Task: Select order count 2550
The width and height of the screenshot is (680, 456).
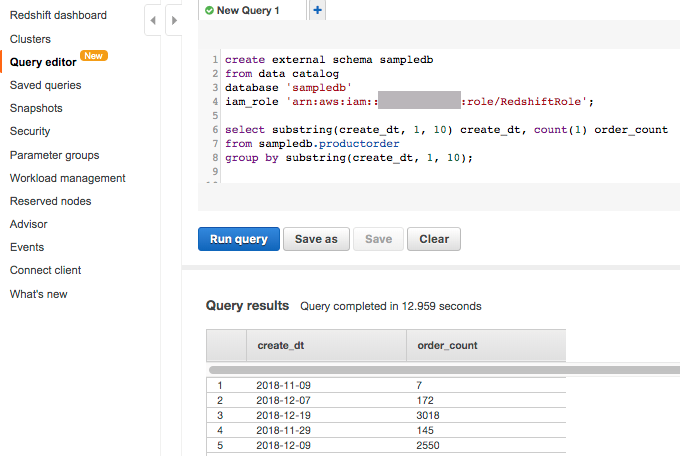Action: point(428,445)
